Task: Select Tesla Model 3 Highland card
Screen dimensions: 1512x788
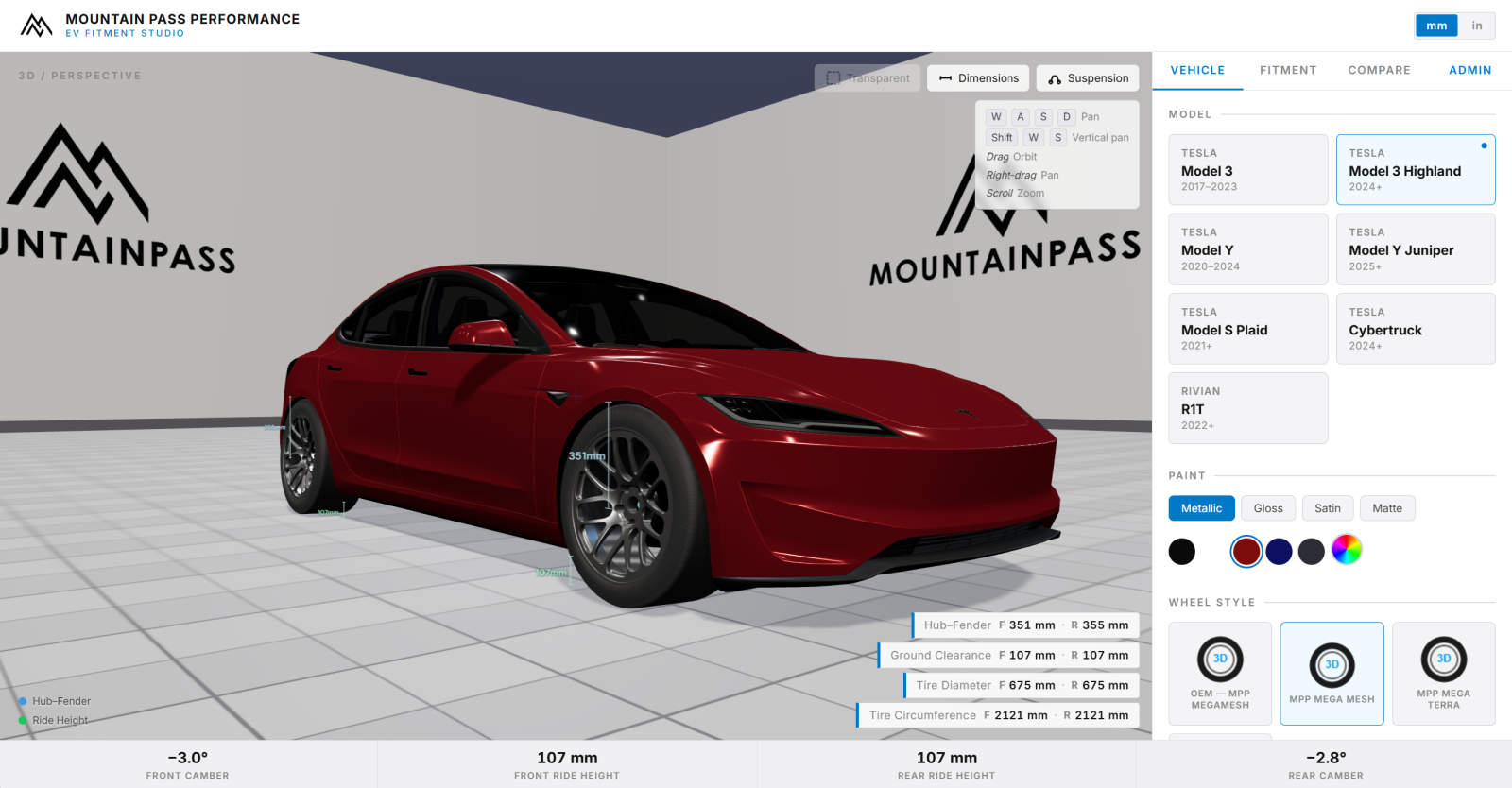Action: pos(1416,170)
